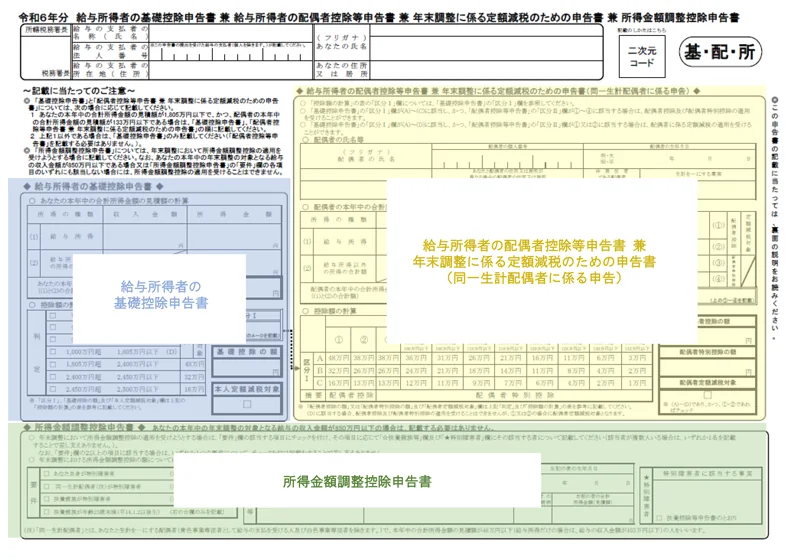The image size is (790, 559).
Task: Click the 所得の種類 column header in blue table
Action: click(65, 215)
